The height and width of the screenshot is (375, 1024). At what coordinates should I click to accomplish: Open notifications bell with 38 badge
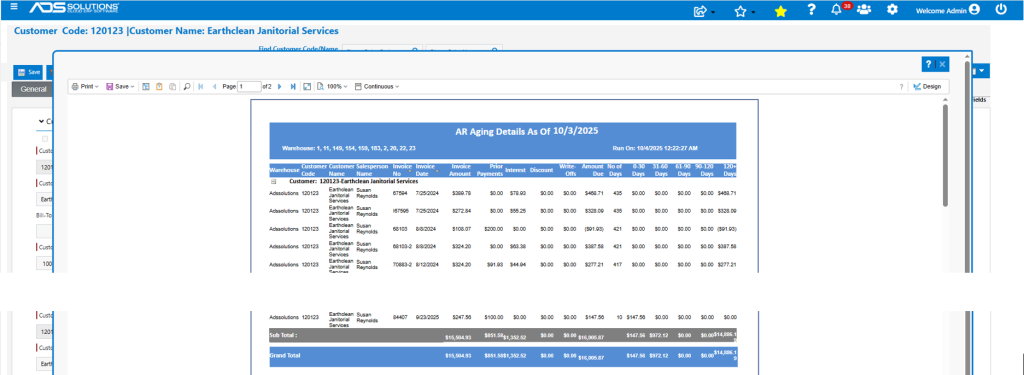point(837,10)
